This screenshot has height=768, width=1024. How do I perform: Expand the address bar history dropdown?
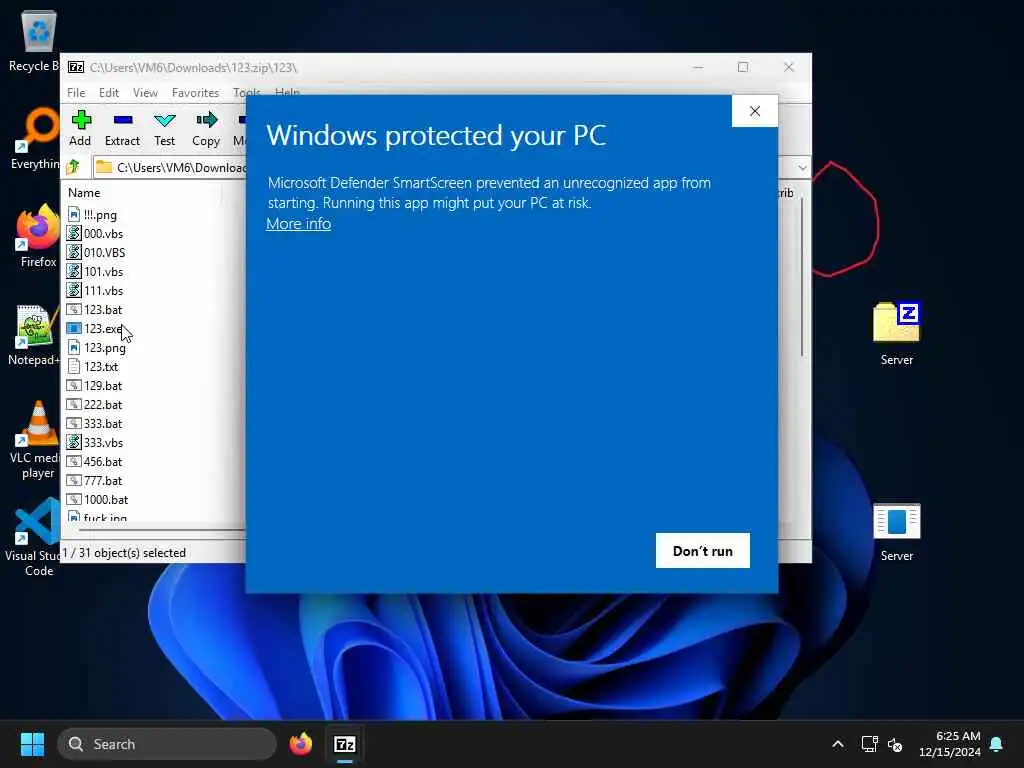tap(802, 167)
